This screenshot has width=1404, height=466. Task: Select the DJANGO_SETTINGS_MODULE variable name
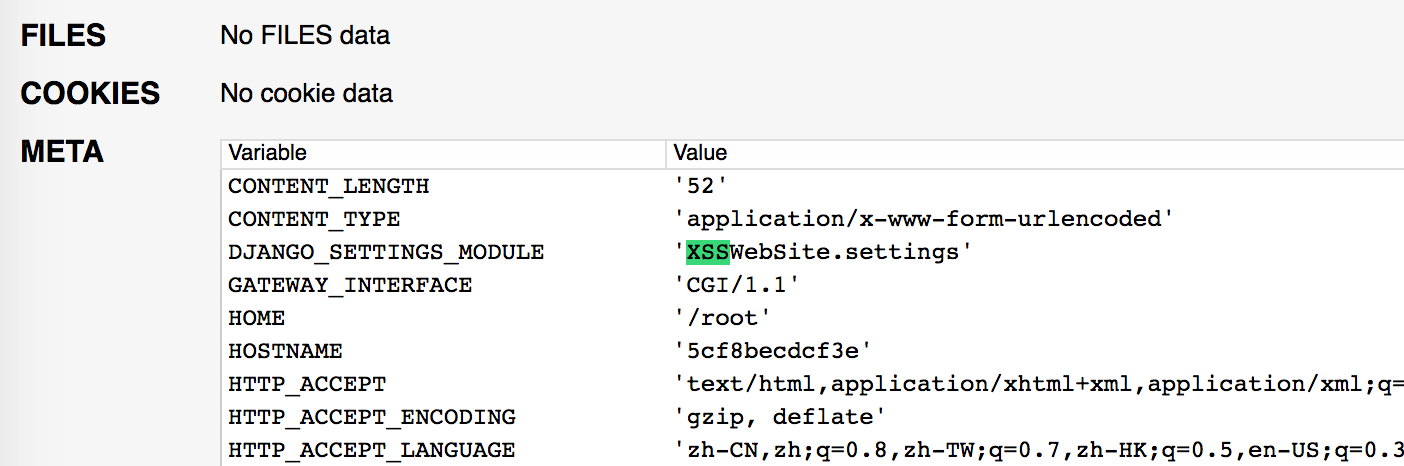pos(386,252)
